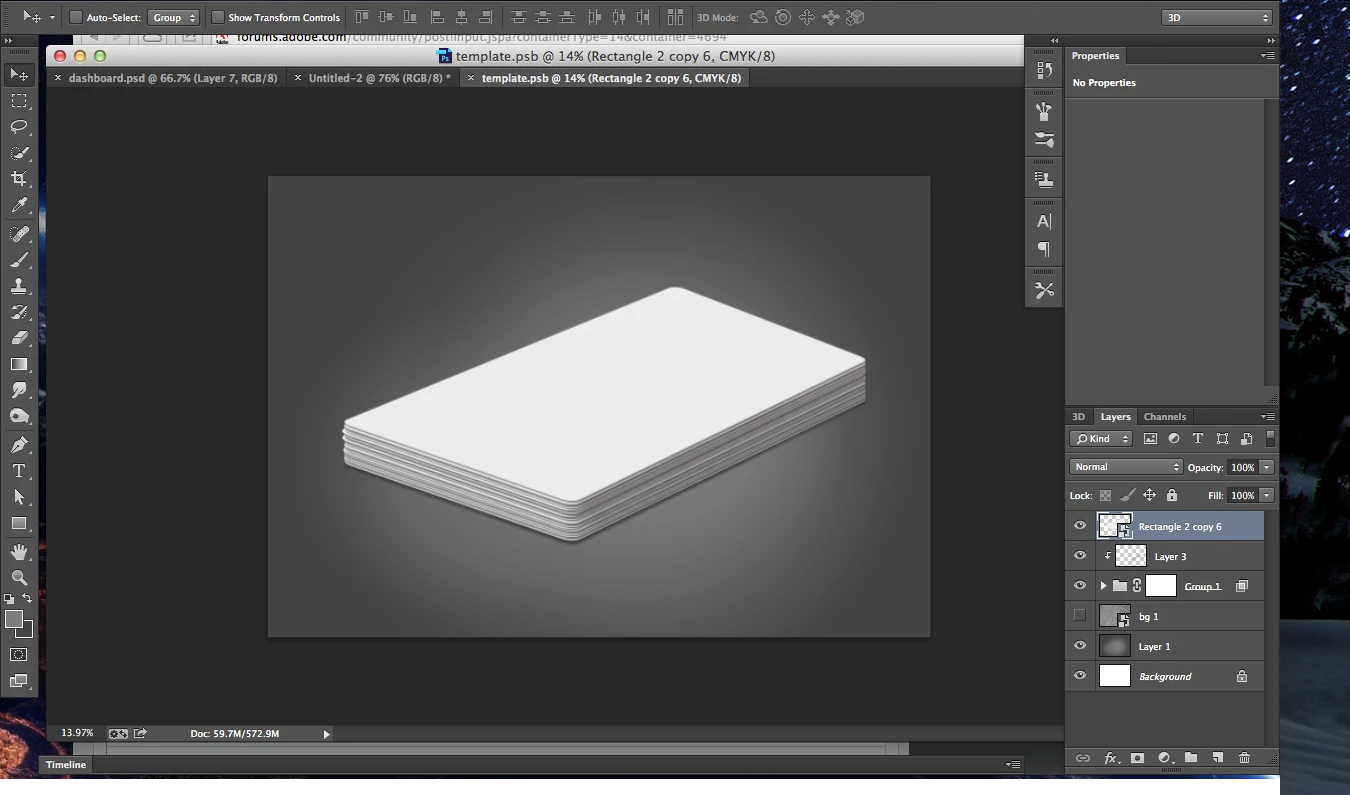The height and width of the screenshot is (795, 1350).
Task: Enable Show Transform Controls checkbox
Action: 217,17
